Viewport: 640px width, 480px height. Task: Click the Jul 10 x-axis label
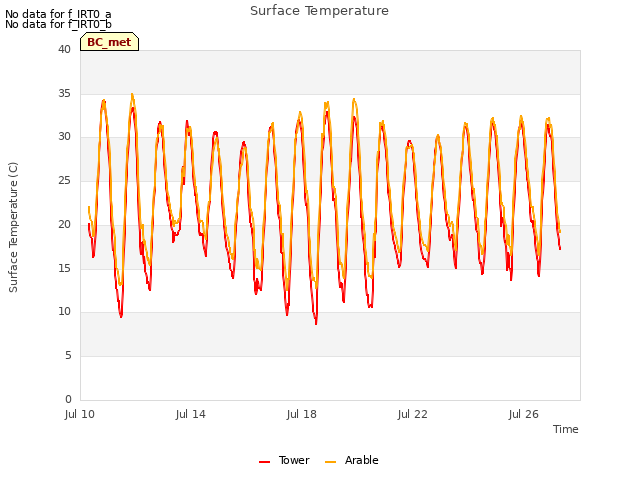click(80, 414)
